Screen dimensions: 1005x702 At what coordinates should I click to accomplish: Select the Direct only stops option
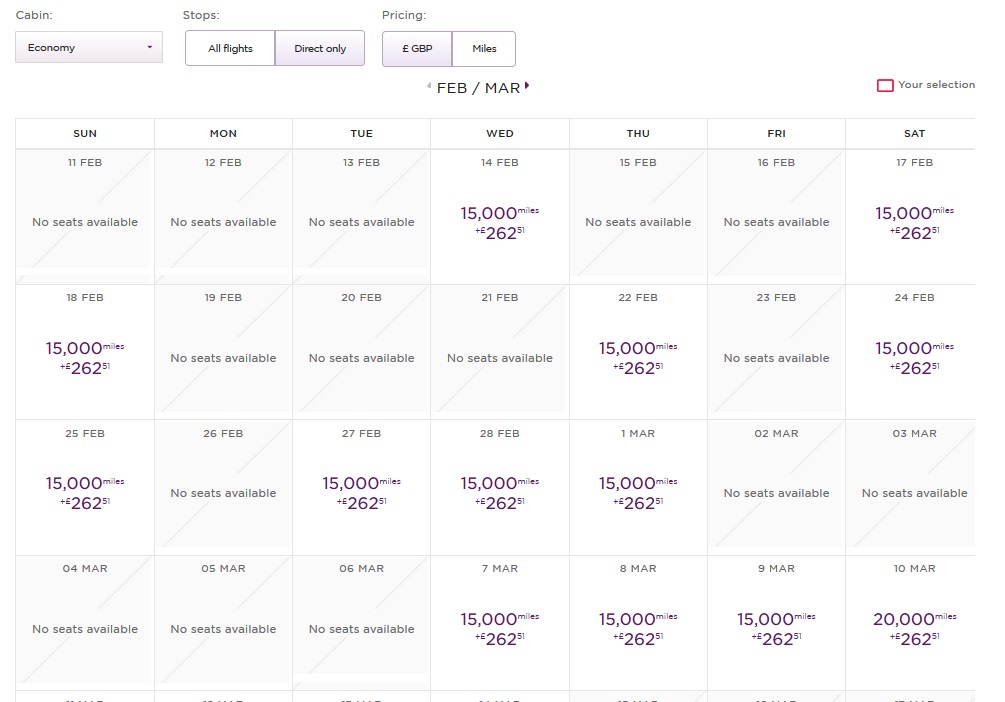320,48
